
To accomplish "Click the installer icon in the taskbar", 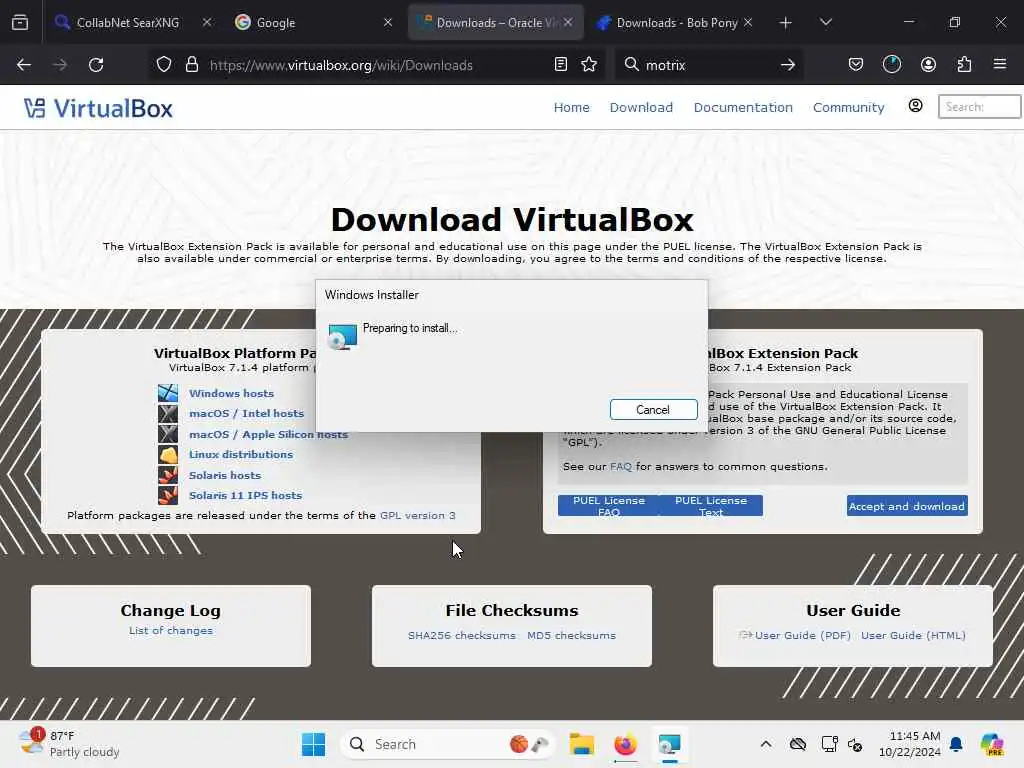I will 669,744.
